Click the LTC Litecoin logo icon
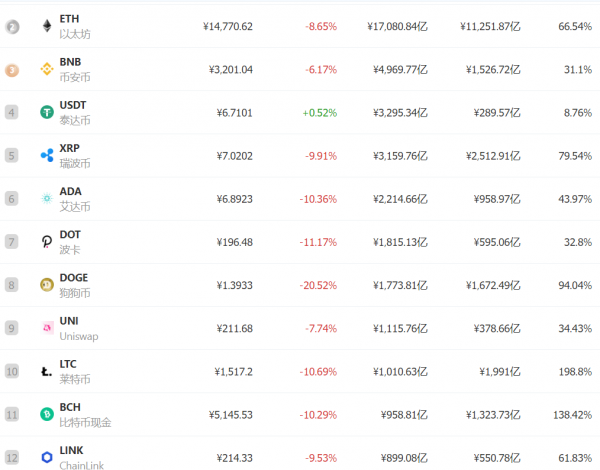The height and width of the screenshot is (470, 600). 46,371
